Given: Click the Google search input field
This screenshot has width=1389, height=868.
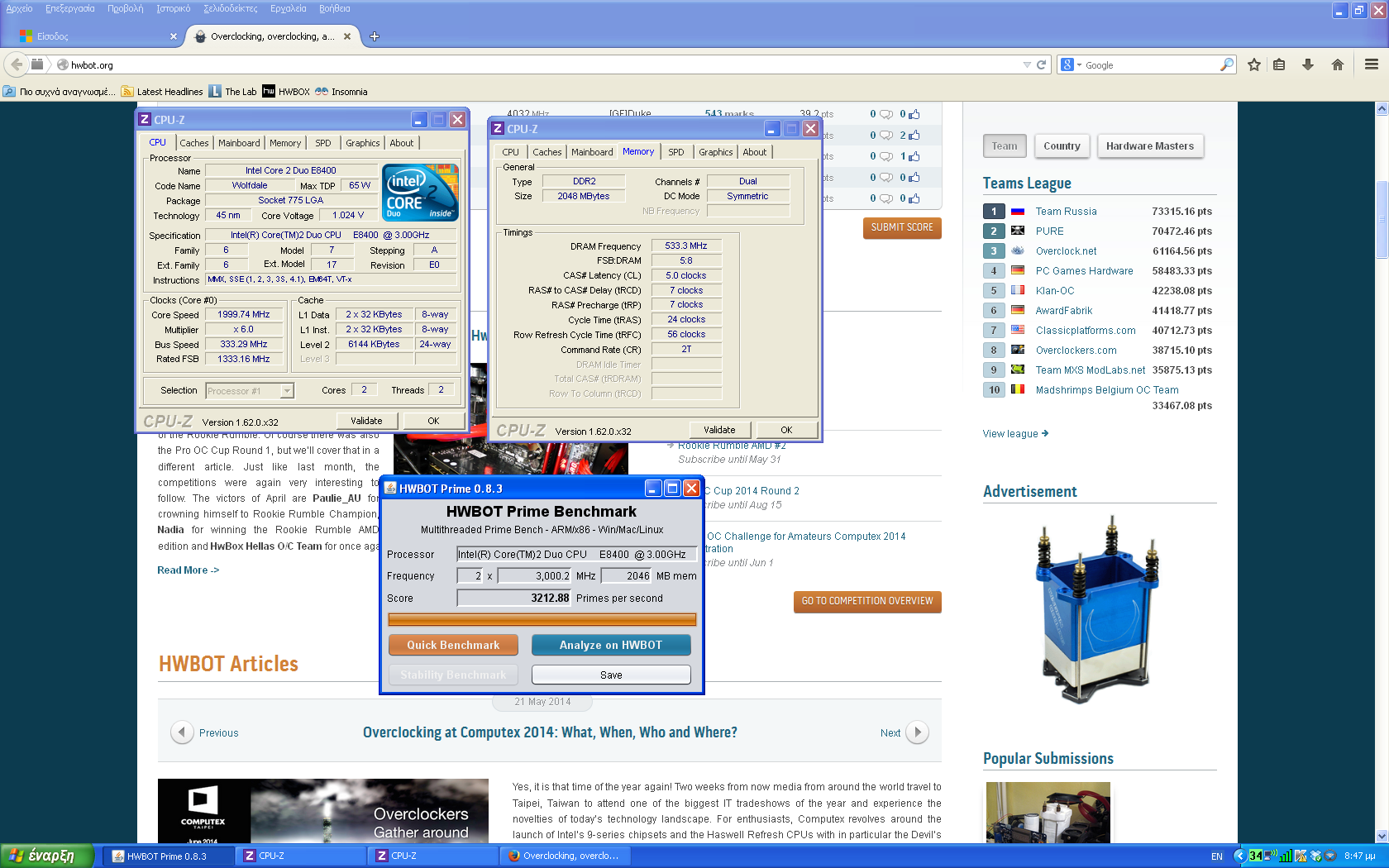Looking at the screenshot, I should pyautogui.click(x=1151, y=64).
